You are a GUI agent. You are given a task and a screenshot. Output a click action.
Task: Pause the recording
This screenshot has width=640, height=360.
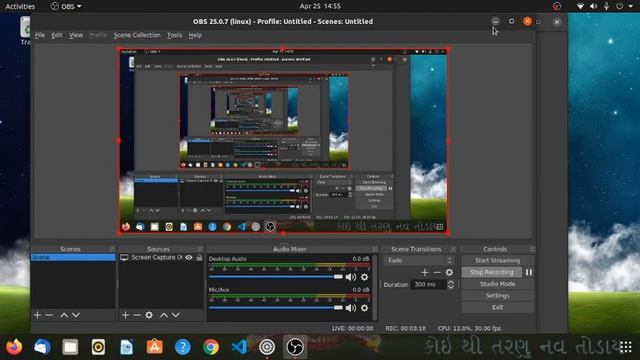click(529, 272)
